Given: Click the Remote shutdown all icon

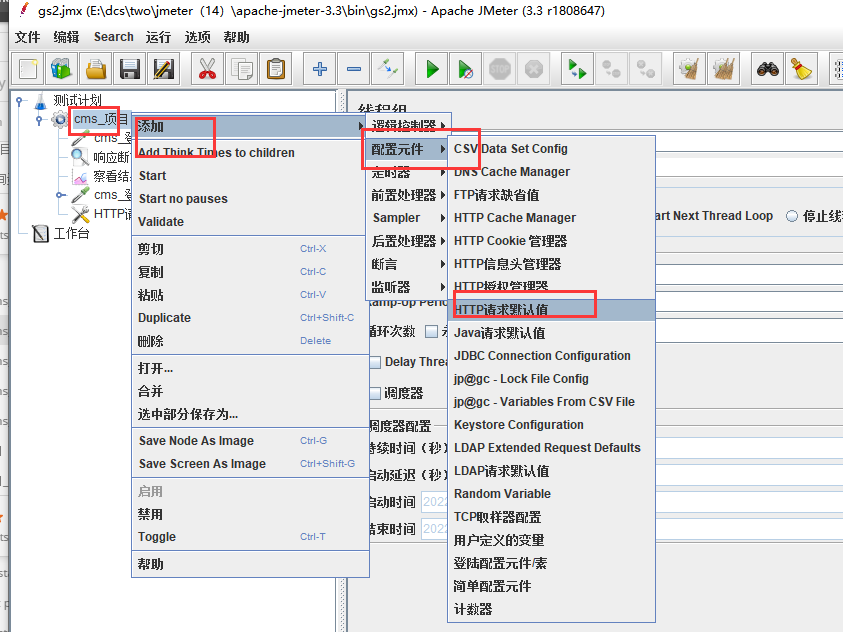Looking at the screenshot, I should click(x=645, y=69).
